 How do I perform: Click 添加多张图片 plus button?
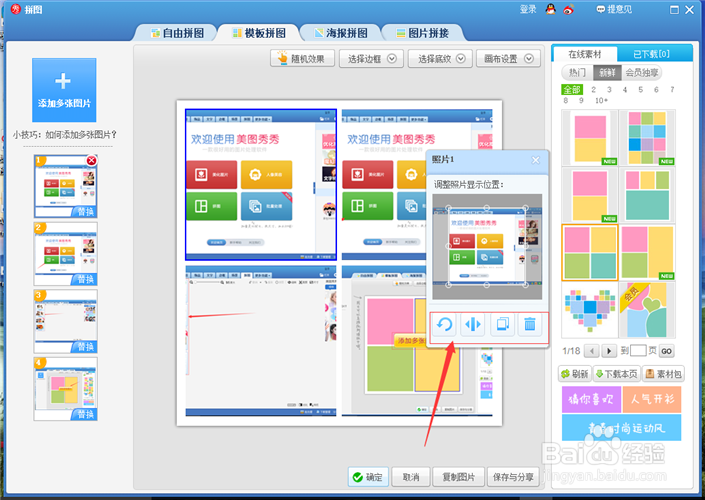click(64, 90)
